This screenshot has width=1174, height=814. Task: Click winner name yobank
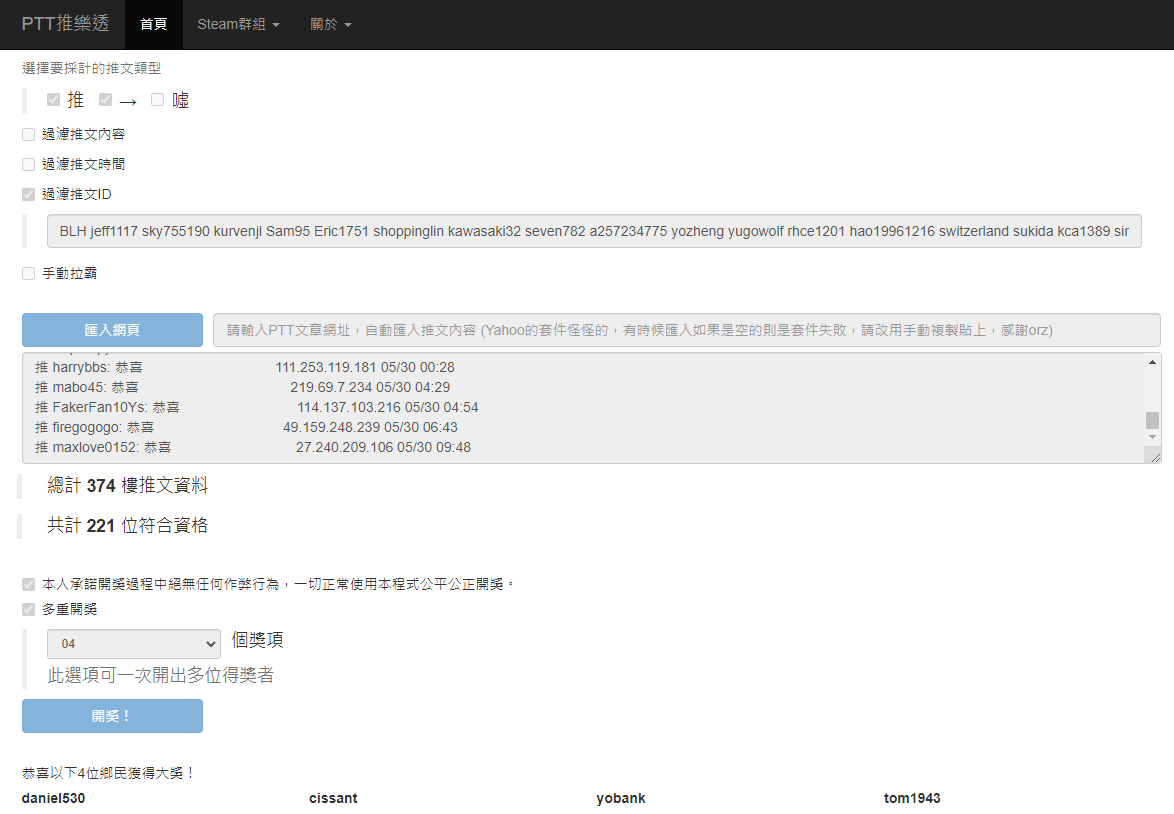[x=621, y=798]
